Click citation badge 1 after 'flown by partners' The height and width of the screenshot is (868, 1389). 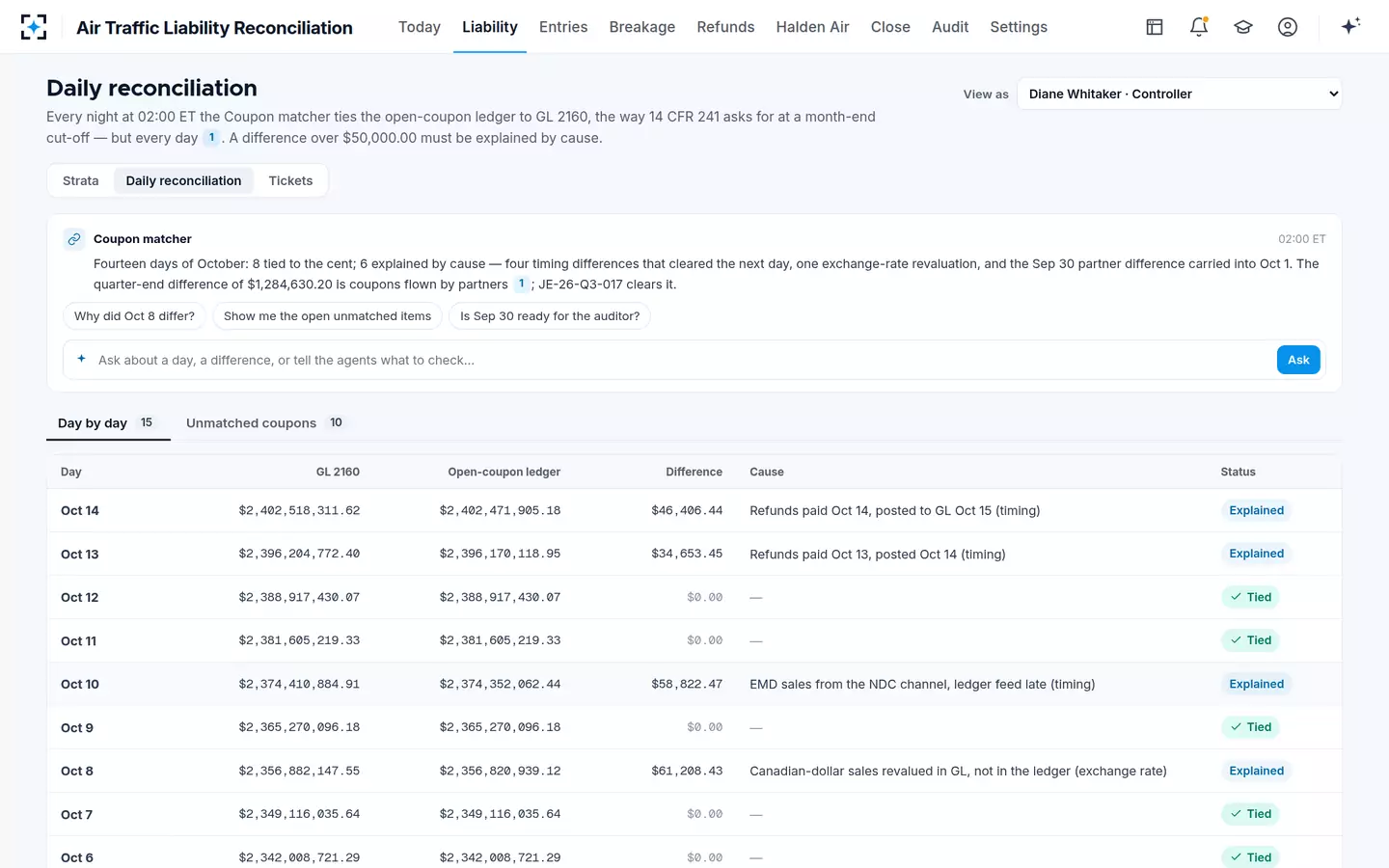tap(522, 284)
